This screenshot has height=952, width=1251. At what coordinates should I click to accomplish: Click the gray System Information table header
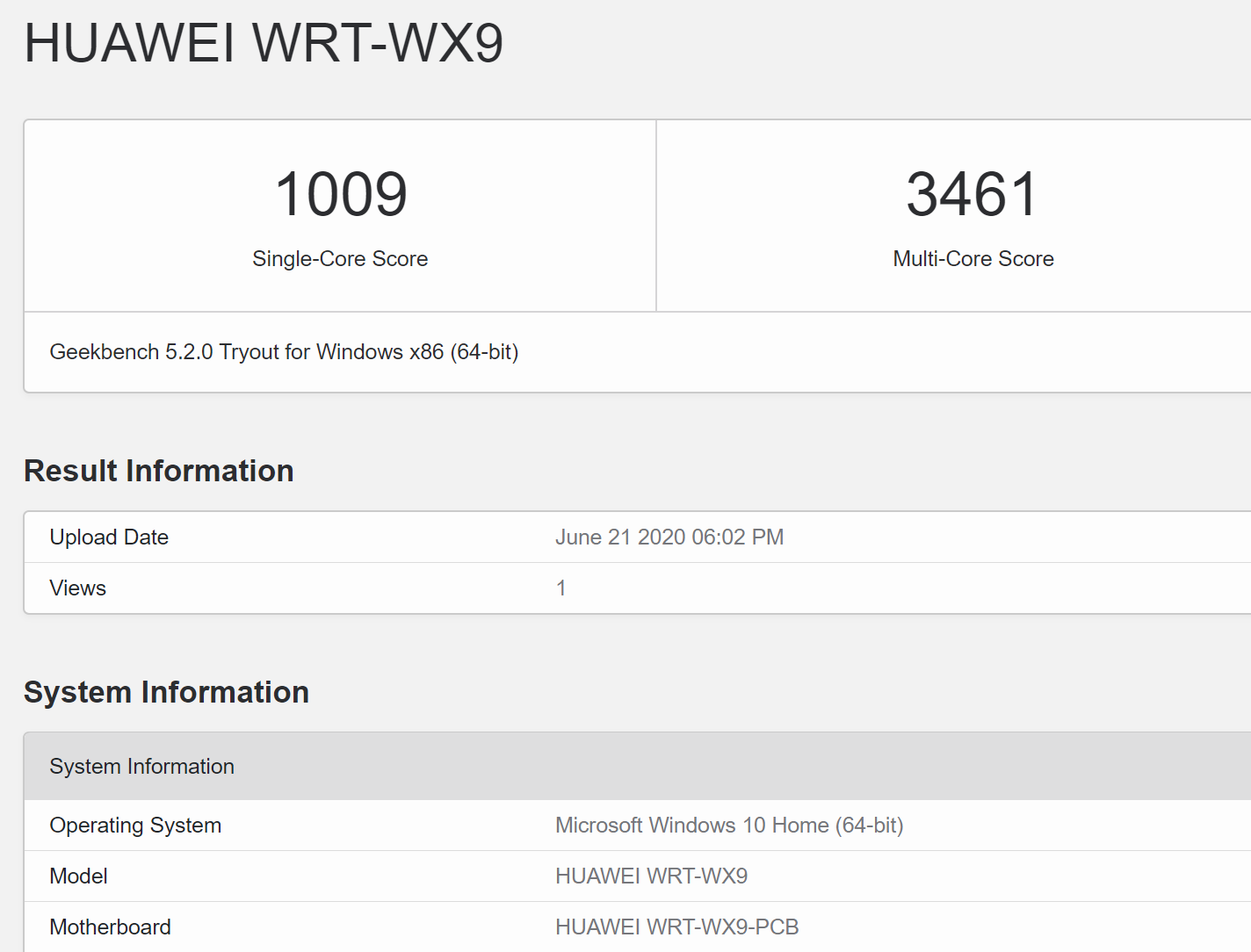pyautogui.click(x=637, y=766)
